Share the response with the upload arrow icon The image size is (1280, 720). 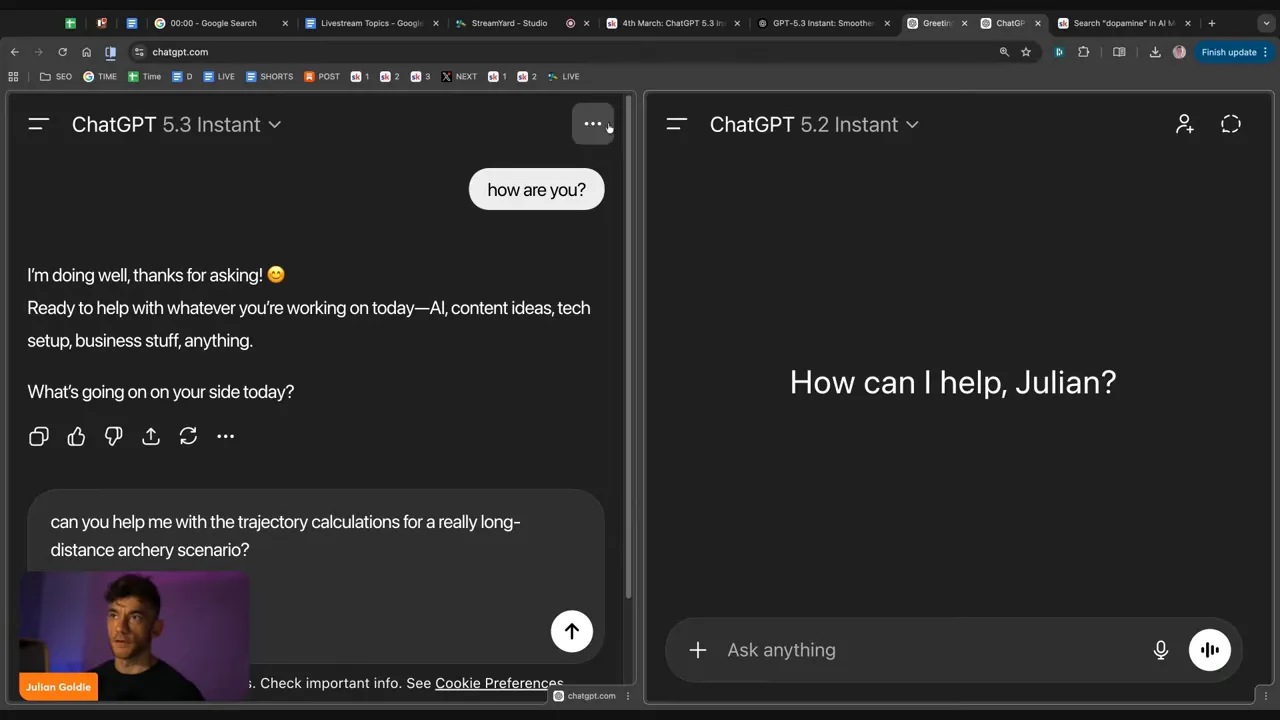click(x=151, y=436)
